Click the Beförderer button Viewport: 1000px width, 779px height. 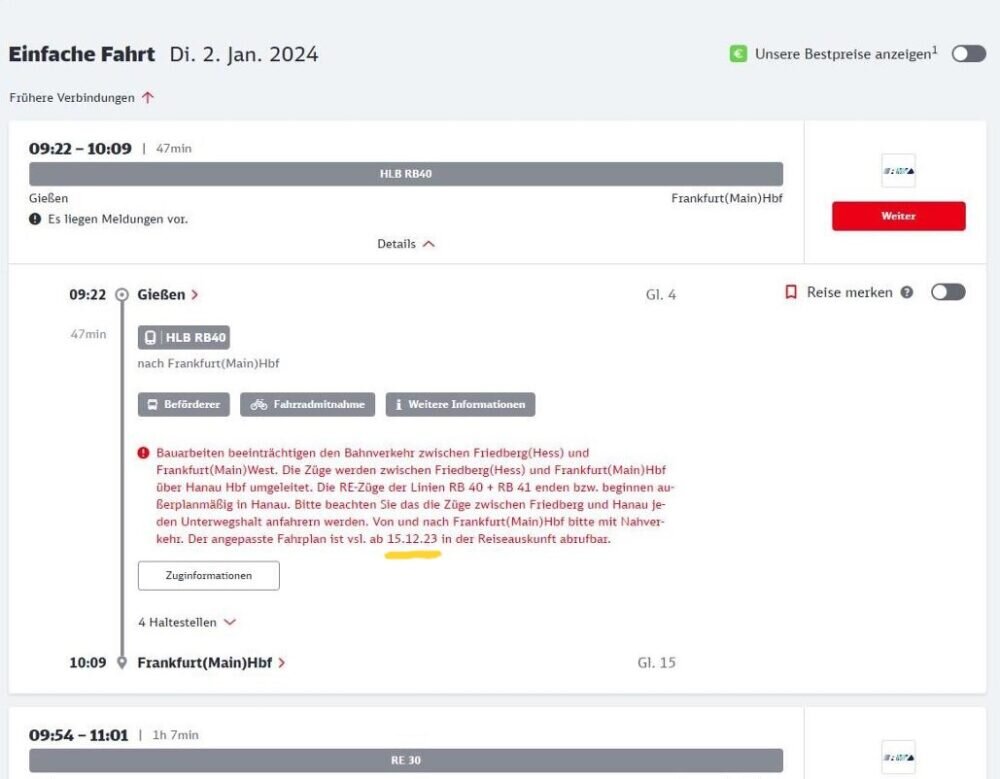pos(184,405)
